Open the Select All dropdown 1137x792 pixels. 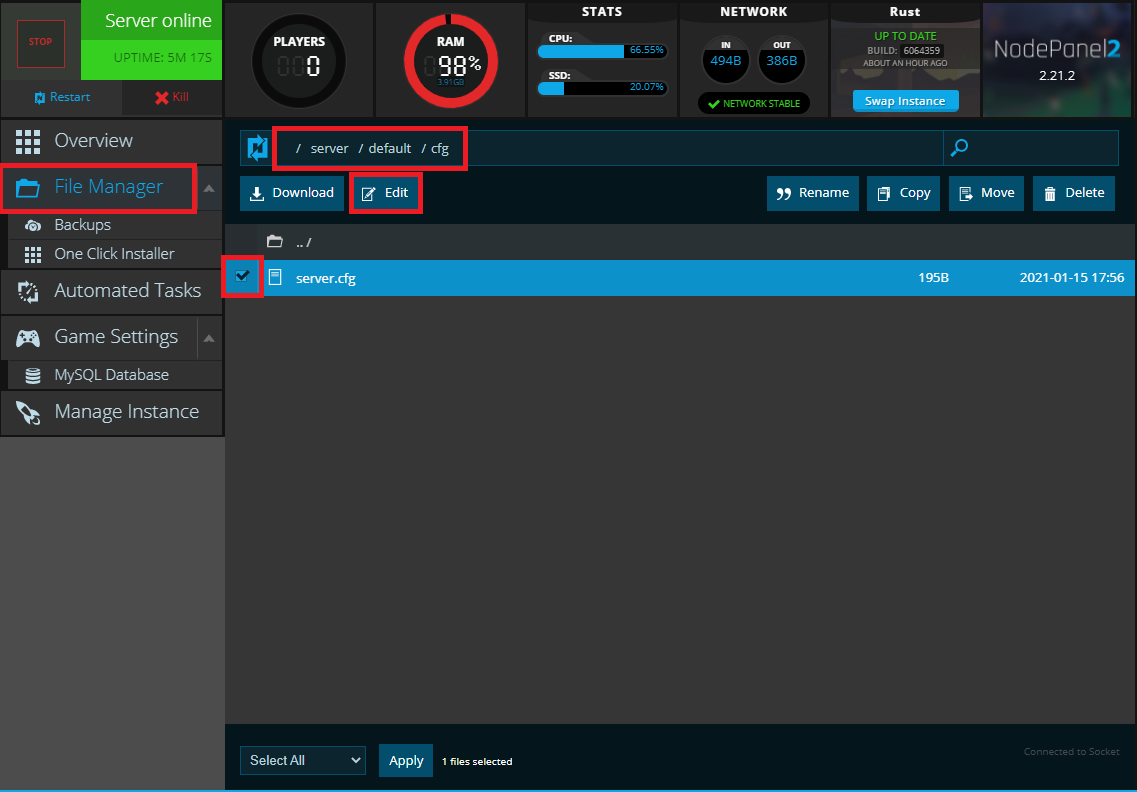303,760
